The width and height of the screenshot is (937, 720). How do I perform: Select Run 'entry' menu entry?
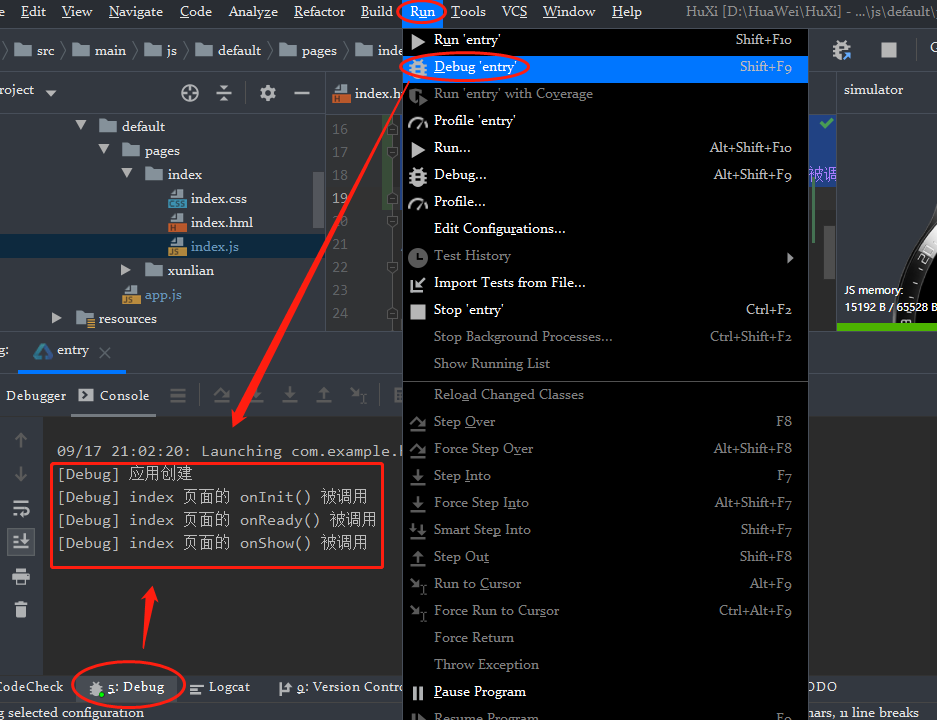pyautogui.click(x=605, y=40)
